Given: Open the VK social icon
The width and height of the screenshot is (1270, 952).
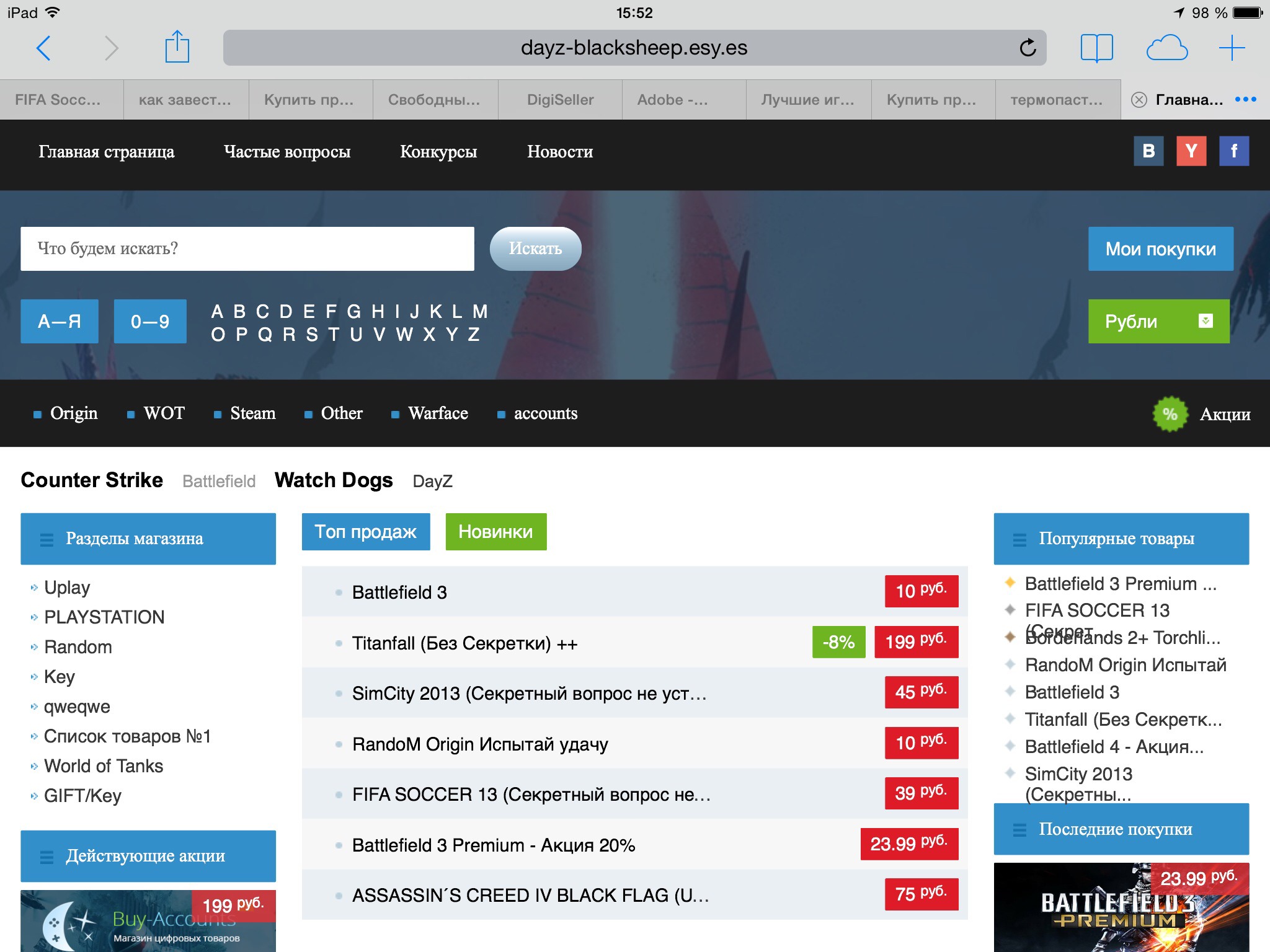Looking at the screenshot, I should point(1148,151).
